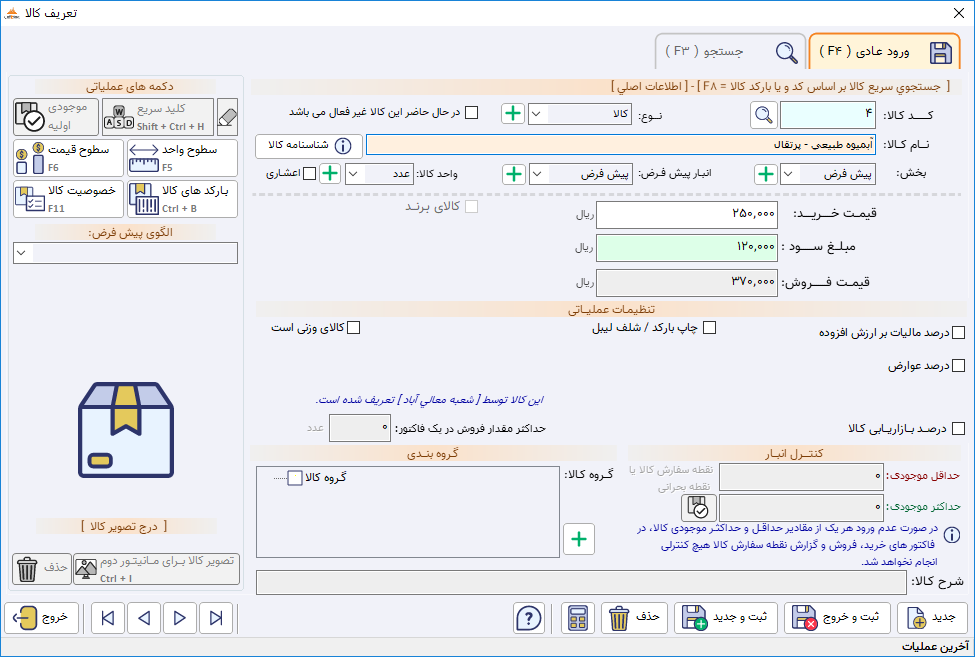Add a new default warehouse with plus icon
The height and width of the screenshot is (657, 975).
514,174
